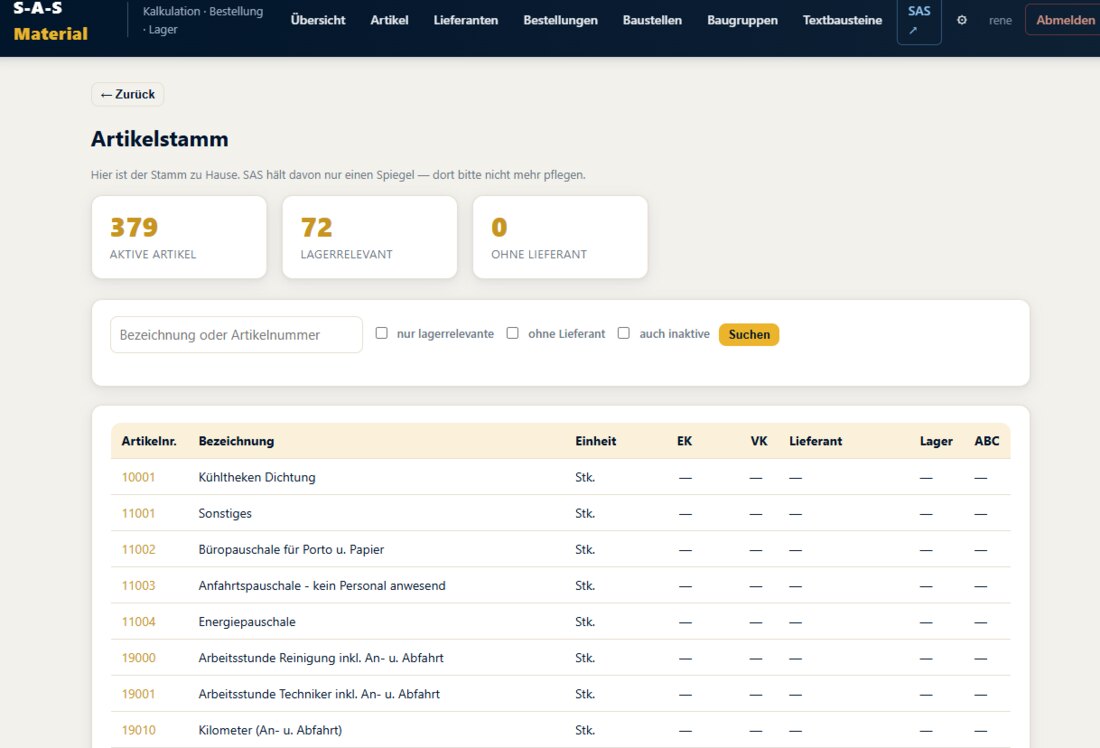This screenshot has height=748, width=1100.
Task: Open article number 19010
Action: 138,730
